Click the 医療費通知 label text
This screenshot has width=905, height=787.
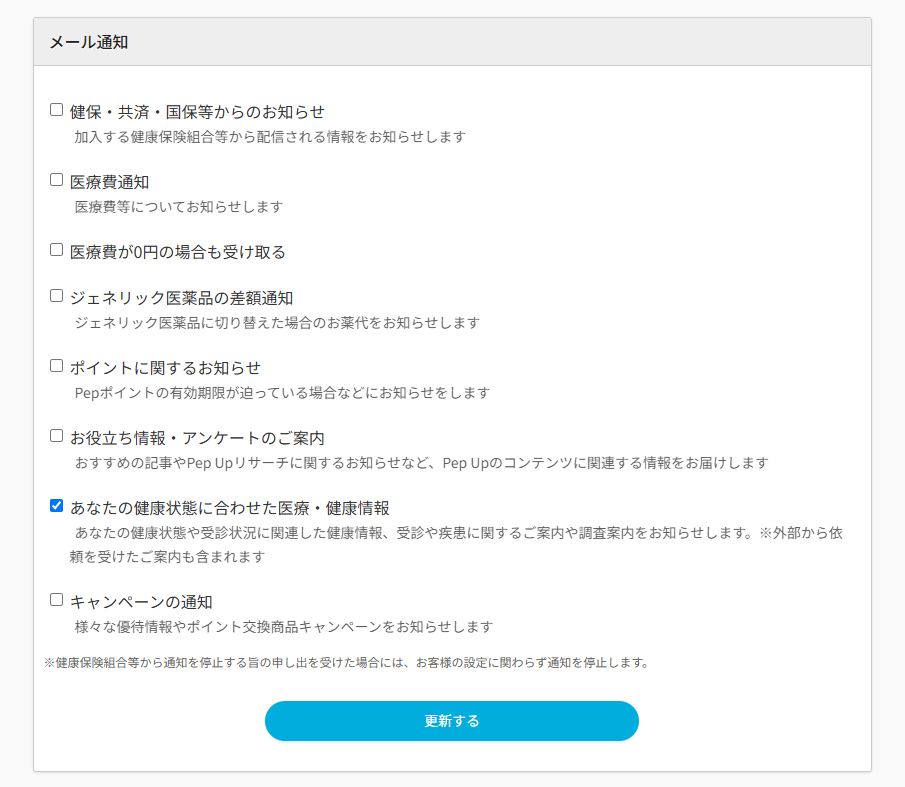[x=110, y=182]
